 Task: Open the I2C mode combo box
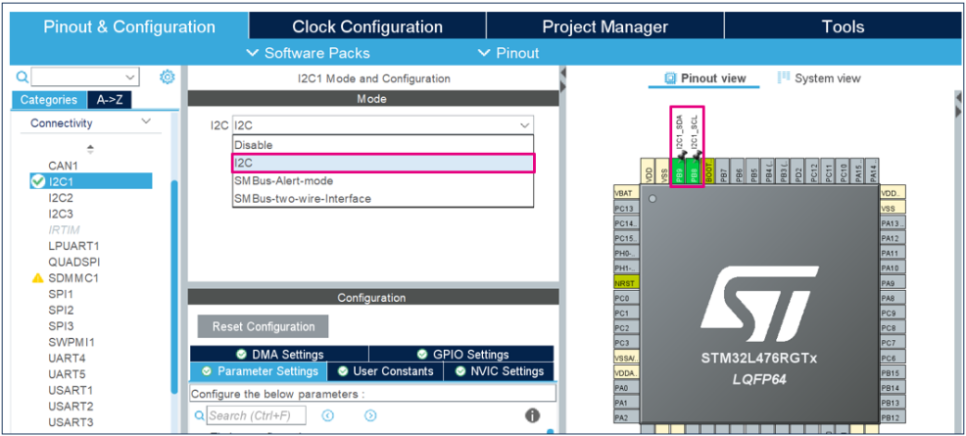pyautogui.click(x=383, y=125)
